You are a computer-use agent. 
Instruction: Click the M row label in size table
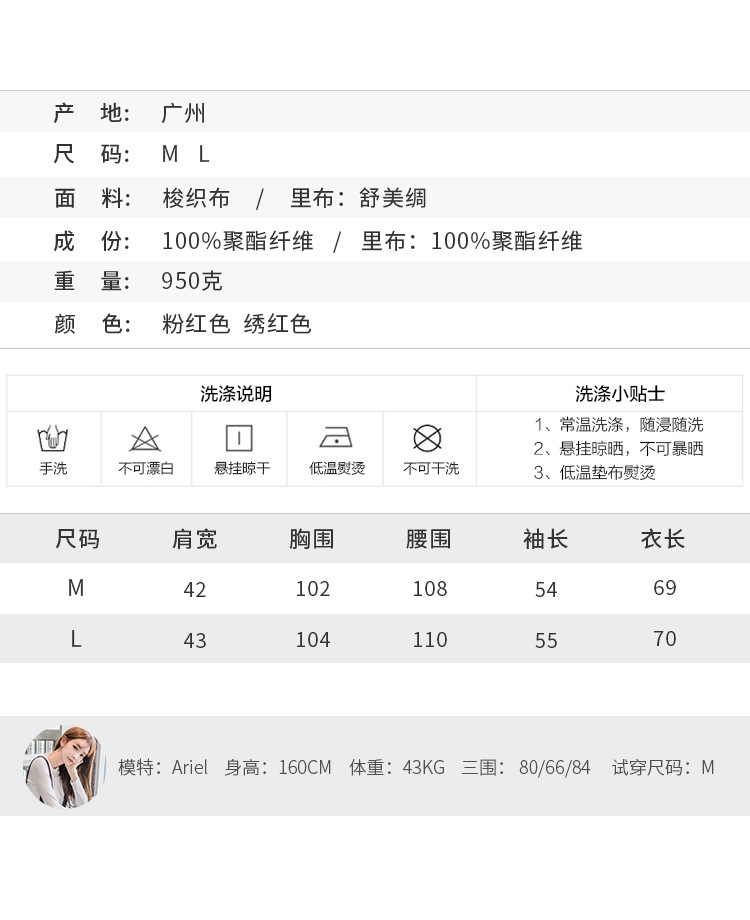76,588
